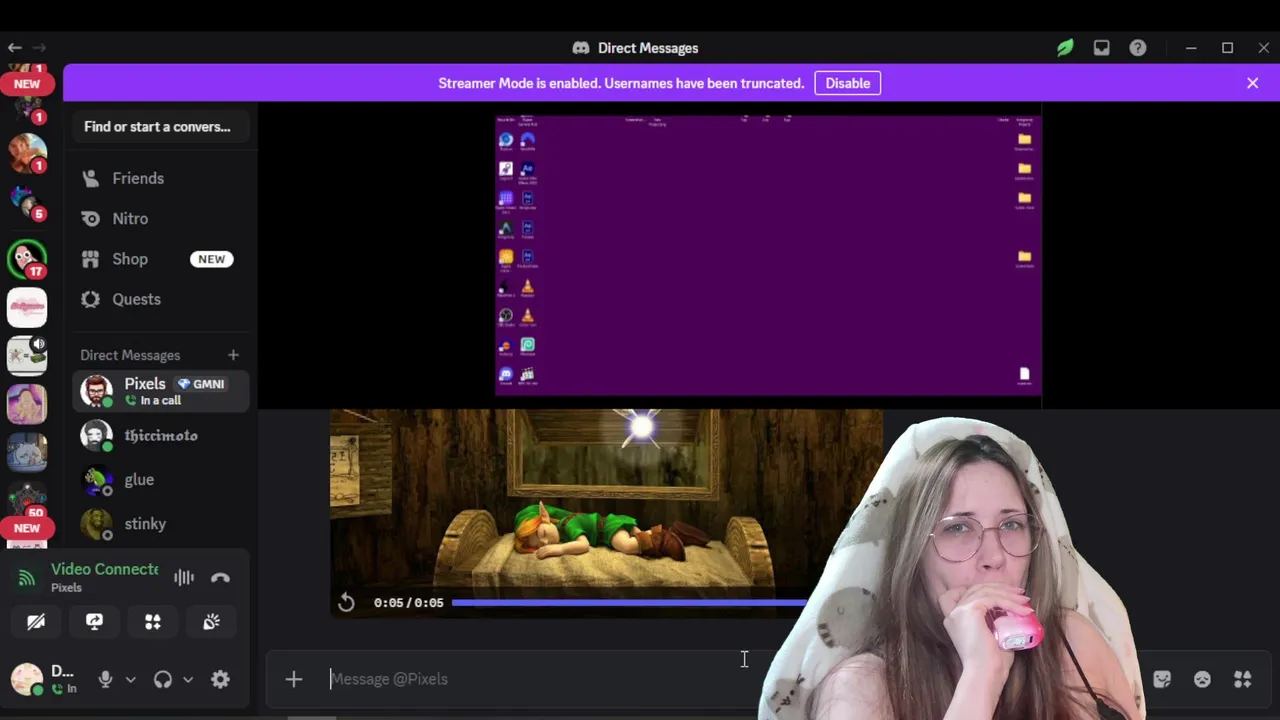Viewport: 1280px width, 720px height.
Task: Click the shared desktop screen stream
Action: [768, 256]
